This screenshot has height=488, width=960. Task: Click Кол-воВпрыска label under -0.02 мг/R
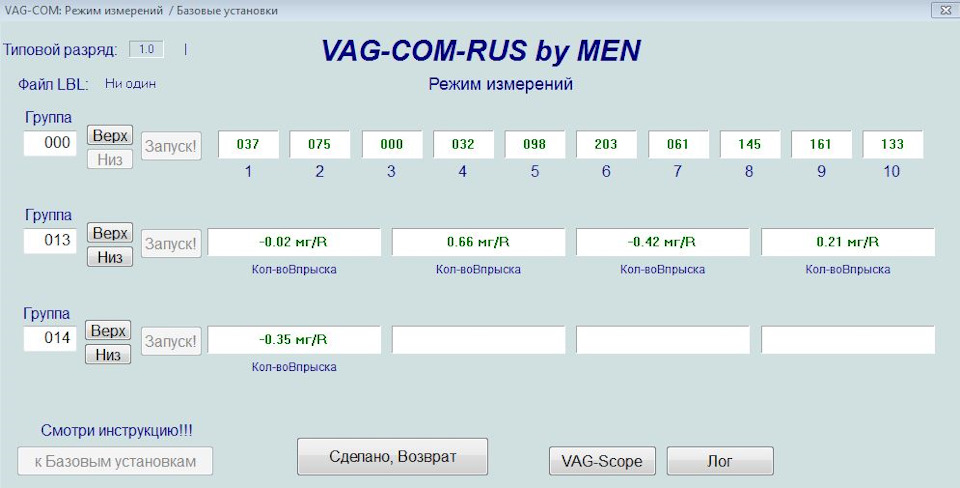(294, 269)
